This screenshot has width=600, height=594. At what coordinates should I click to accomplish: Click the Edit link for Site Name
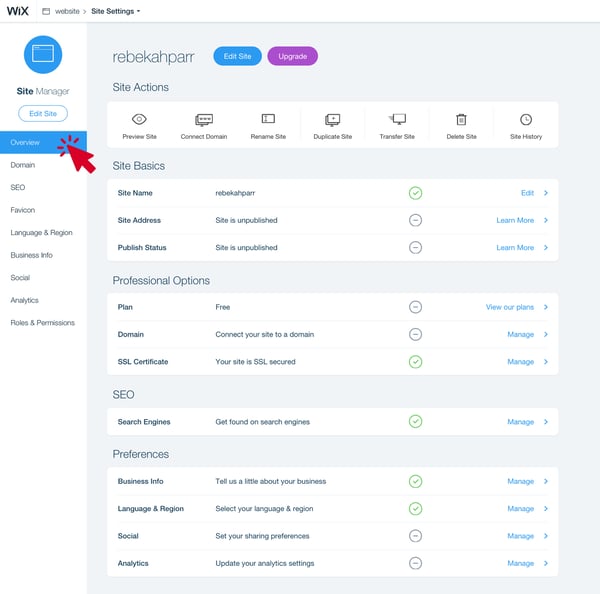(527, 193)
